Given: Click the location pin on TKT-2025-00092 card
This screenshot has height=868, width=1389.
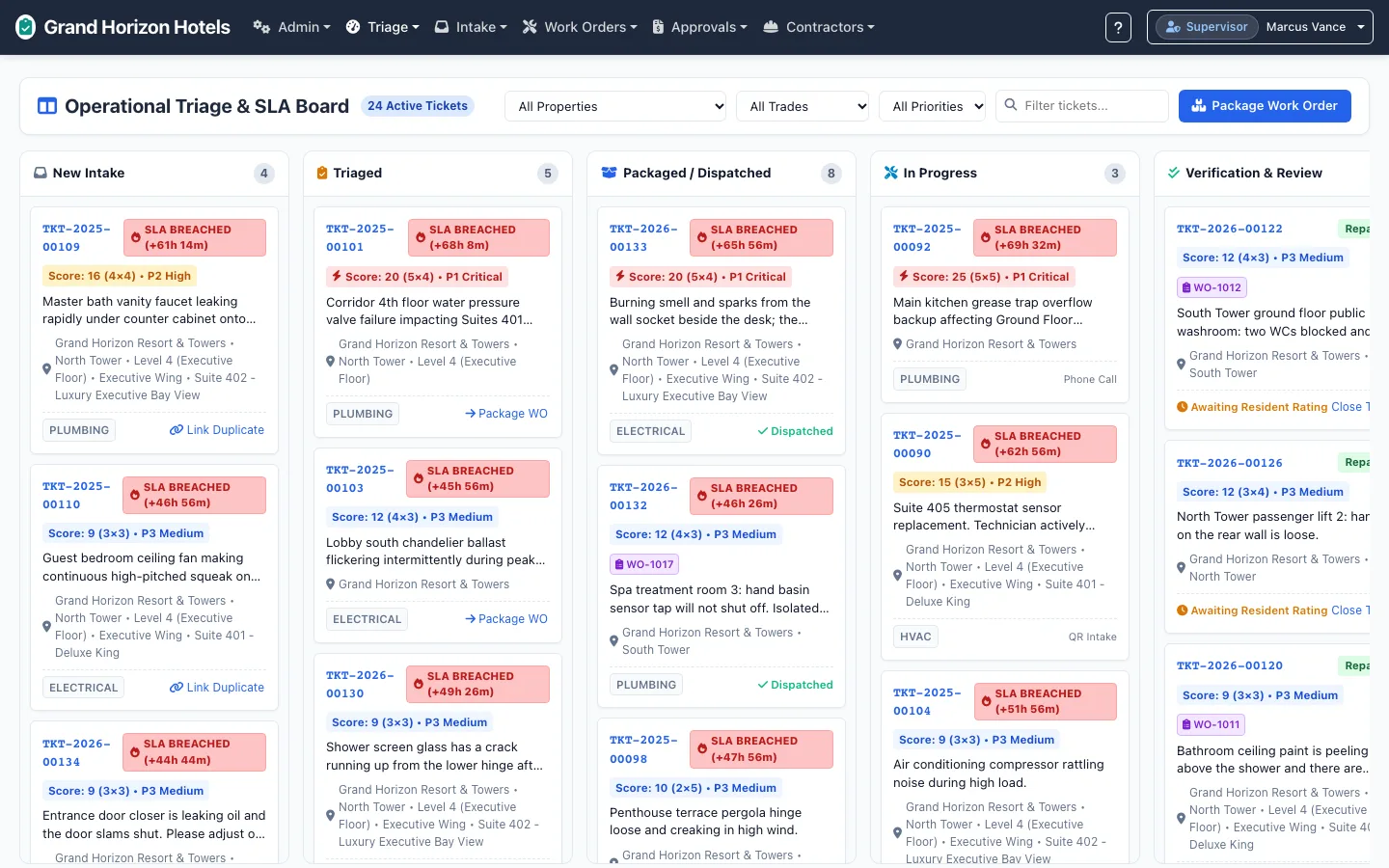Looking at the screenshot, I should (x=898, y=344).
